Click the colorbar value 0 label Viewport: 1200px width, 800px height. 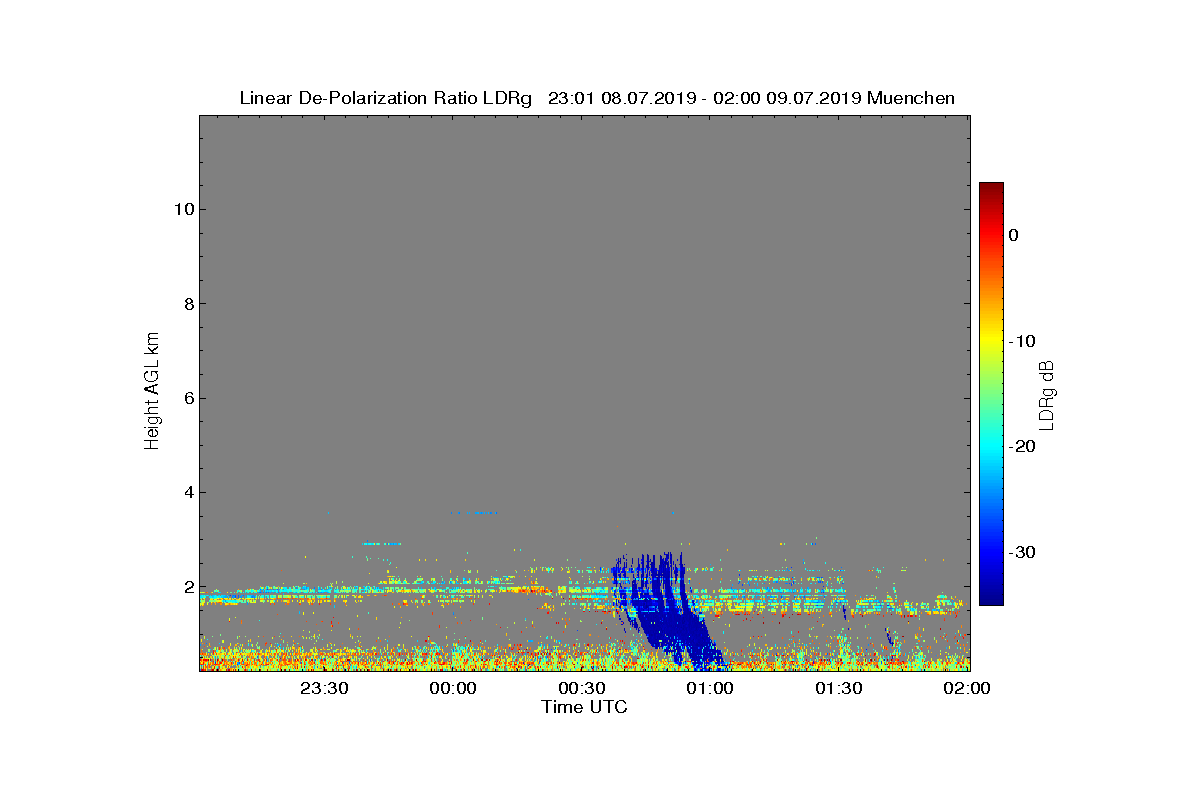pyautogui.click(x=1013, y=235)
